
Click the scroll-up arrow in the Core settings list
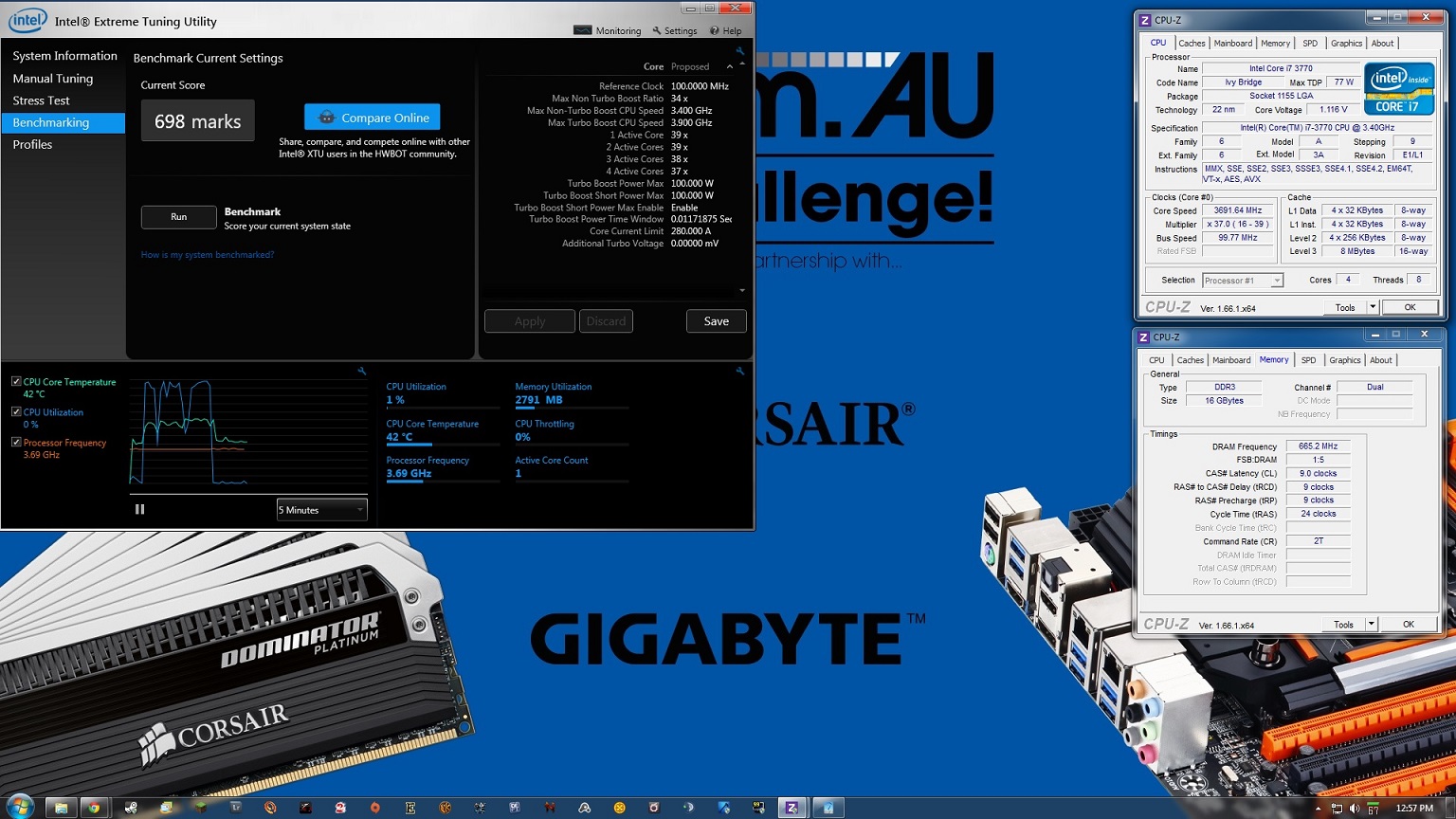(742, 64)
